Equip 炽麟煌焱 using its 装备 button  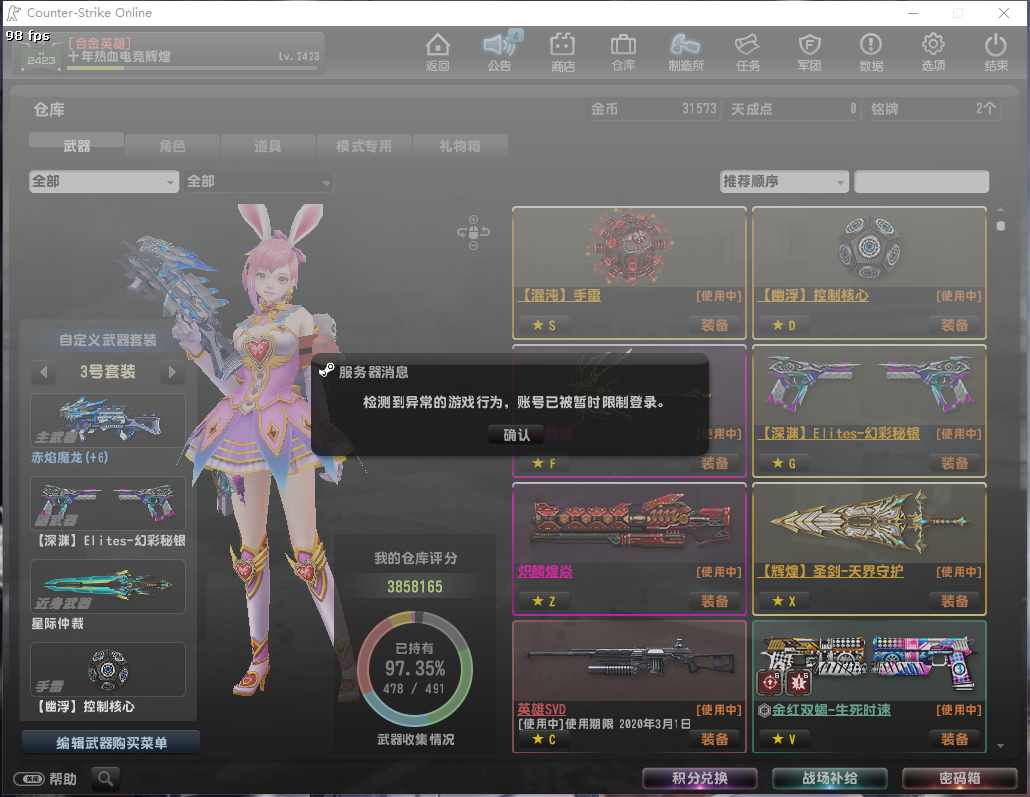(x=715, y=601)
